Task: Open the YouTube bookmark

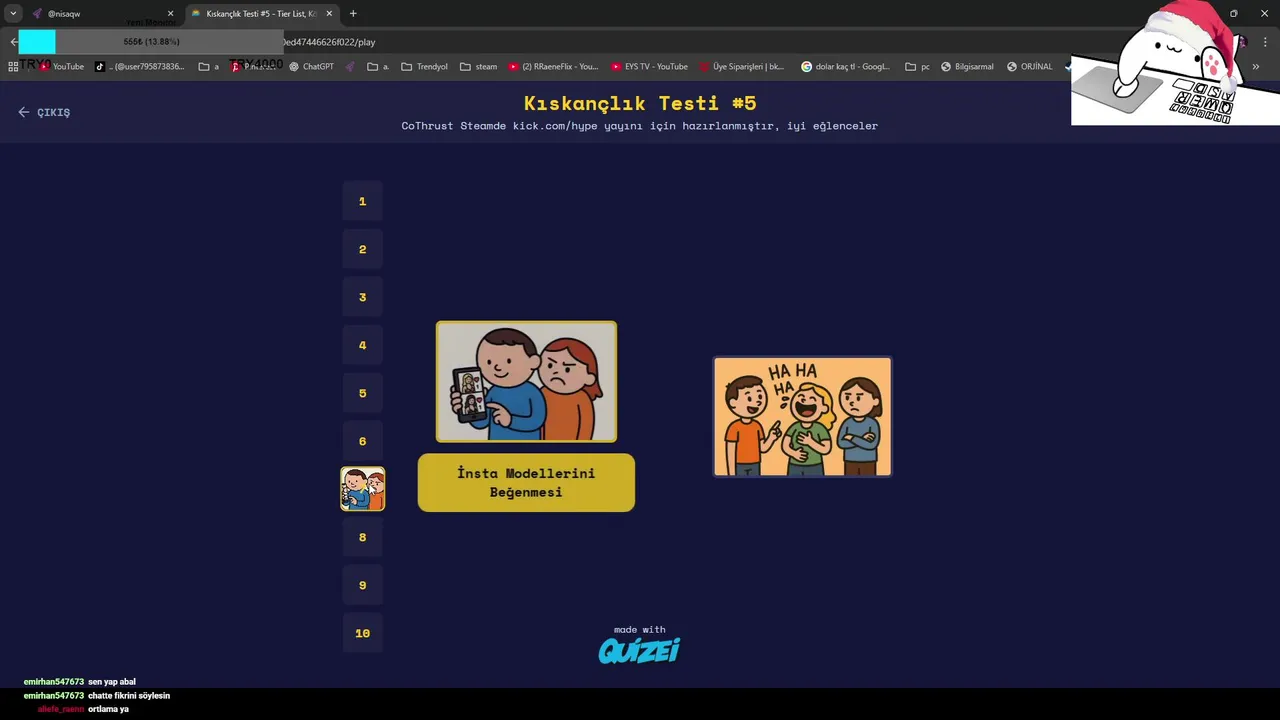Action: [62, 67]
